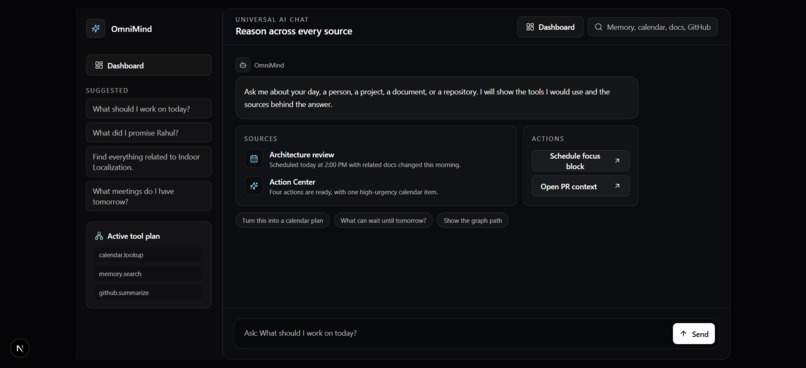This screenshot has height=368, width=806.
Task: Click 'Show the graph path' chip
Action: (x=473, y=220)
